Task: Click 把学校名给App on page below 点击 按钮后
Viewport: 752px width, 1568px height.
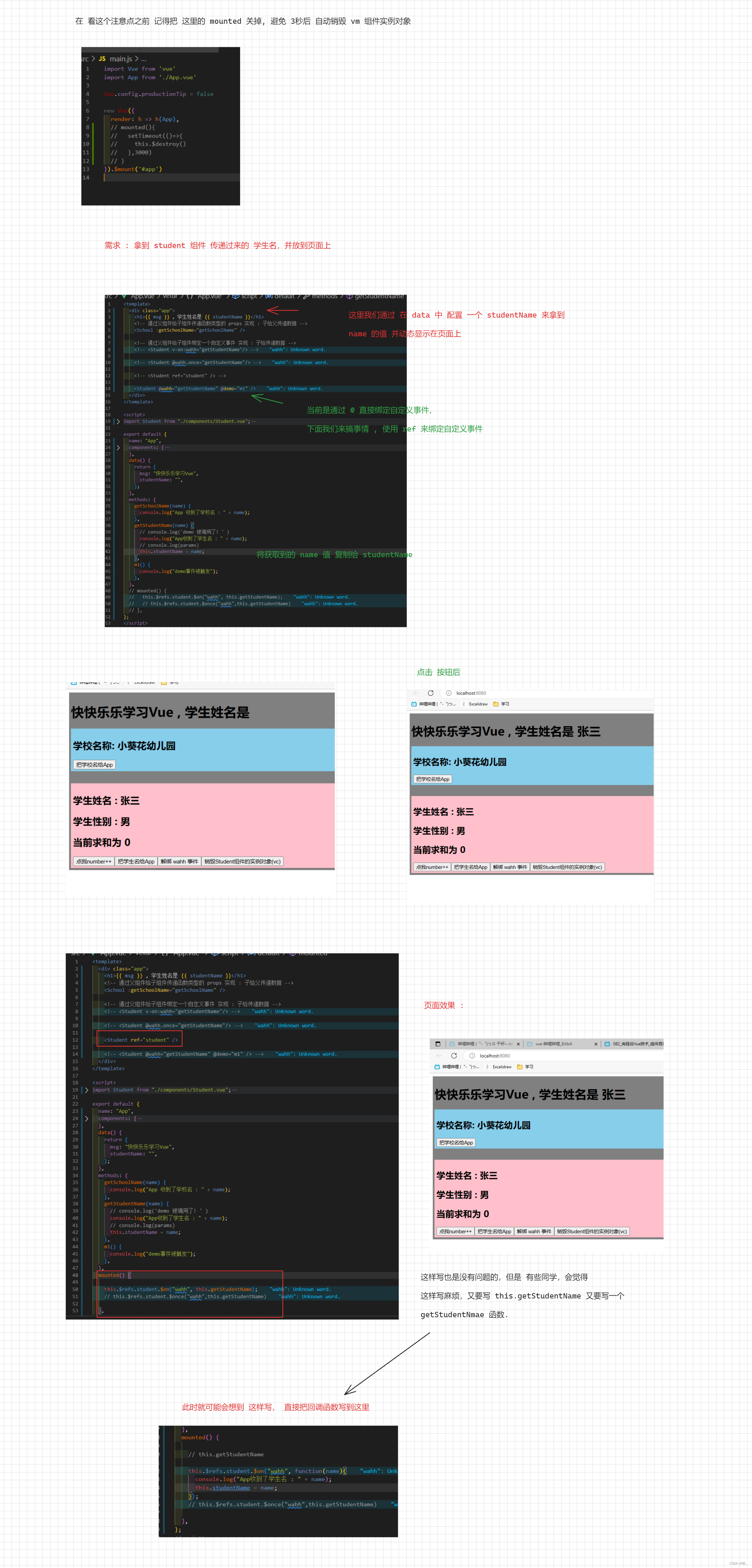Action: (433, 779)
